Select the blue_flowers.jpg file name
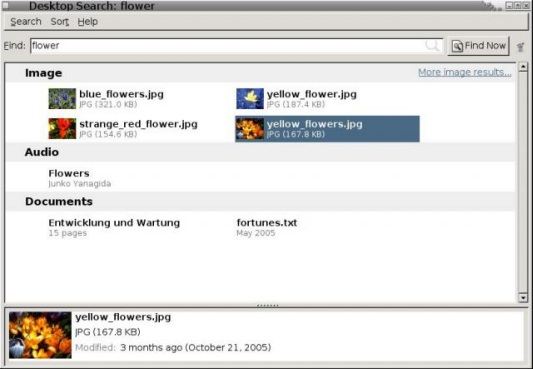 coord(121,94)
